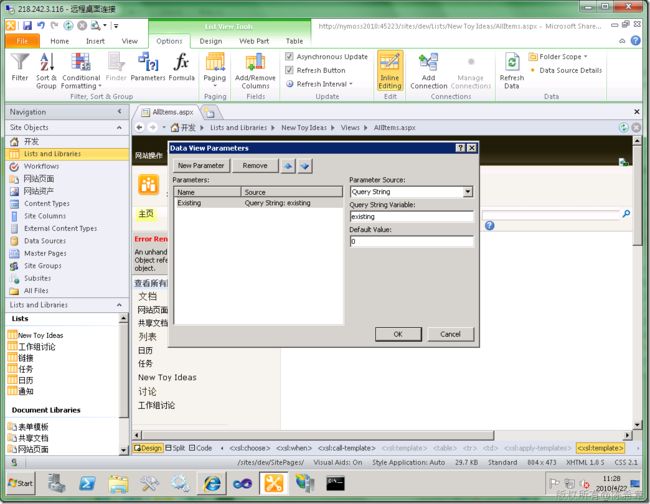Click New Parameter button
Viewport: 650px width, 504px height.
(x=201, y=165)
